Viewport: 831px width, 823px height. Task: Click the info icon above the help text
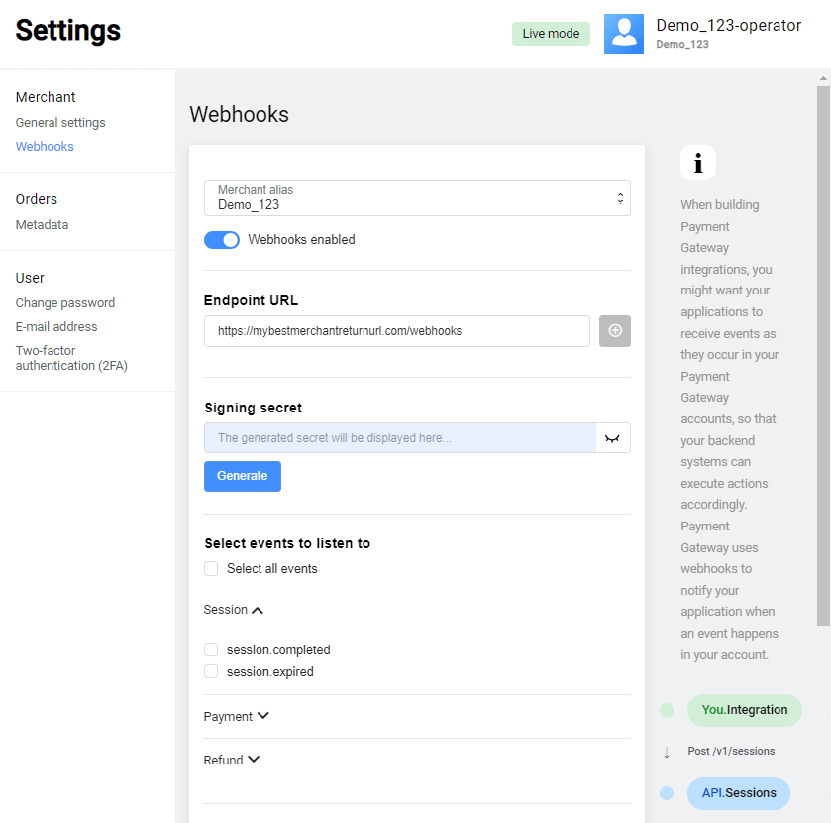[x=698, y=162]
